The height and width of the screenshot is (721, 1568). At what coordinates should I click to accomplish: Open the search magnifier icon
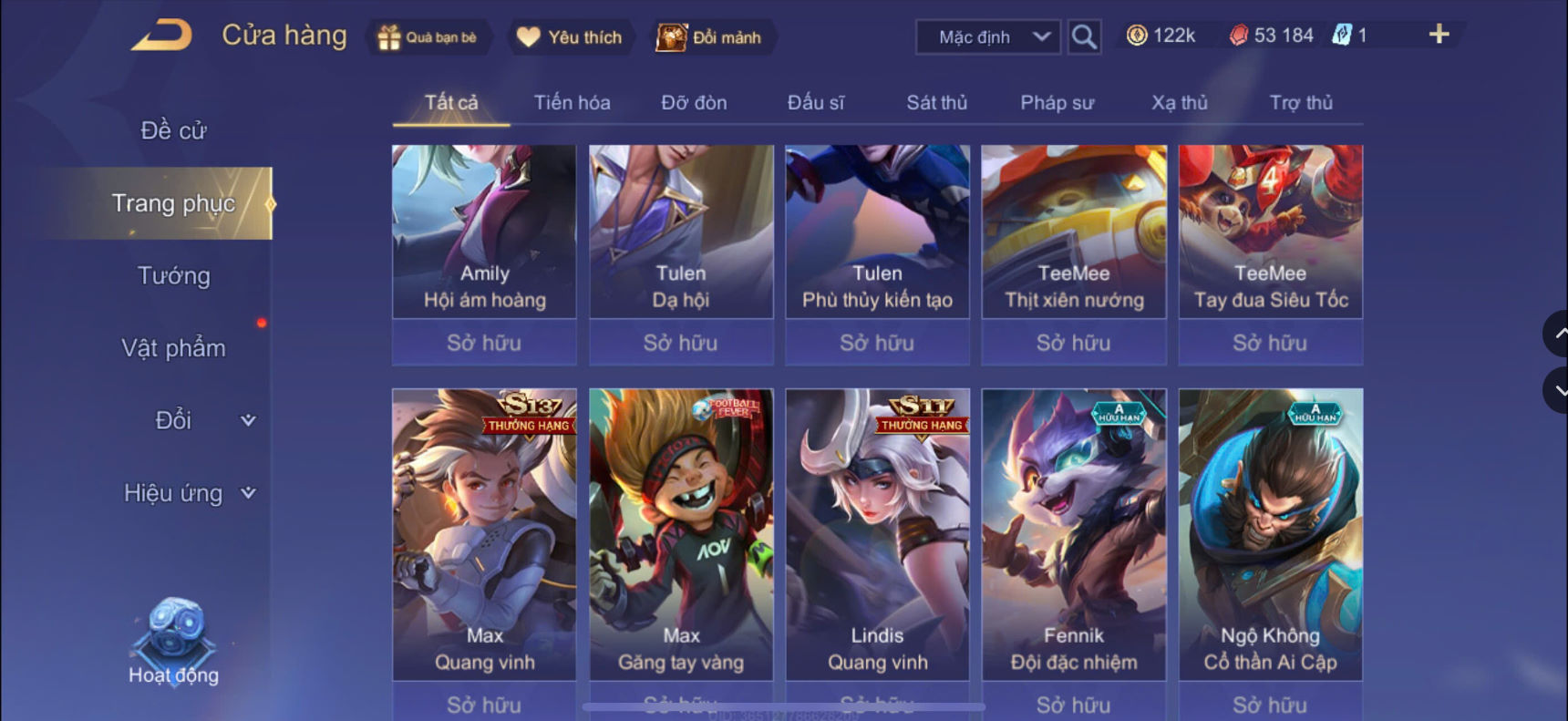(1084, 36)
